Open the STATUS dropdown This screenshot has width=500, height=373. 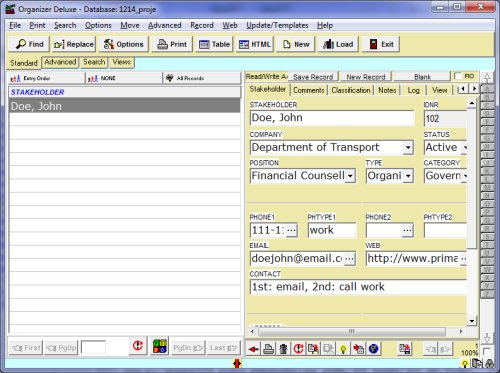click(x=464, y=148)
